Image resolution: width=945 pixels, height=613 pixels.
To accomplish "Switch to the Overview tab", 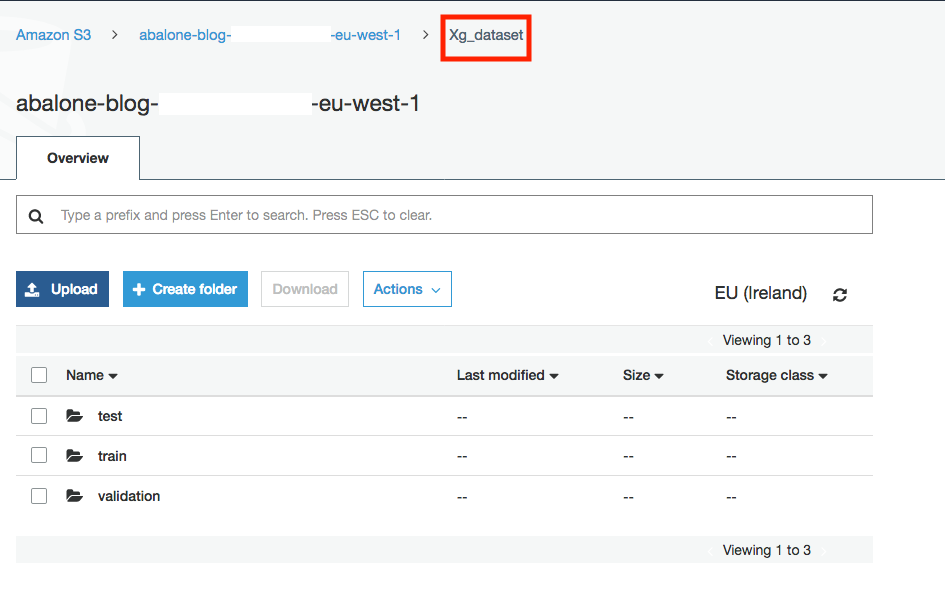I will pyautogui.click(x=78, y=158).
